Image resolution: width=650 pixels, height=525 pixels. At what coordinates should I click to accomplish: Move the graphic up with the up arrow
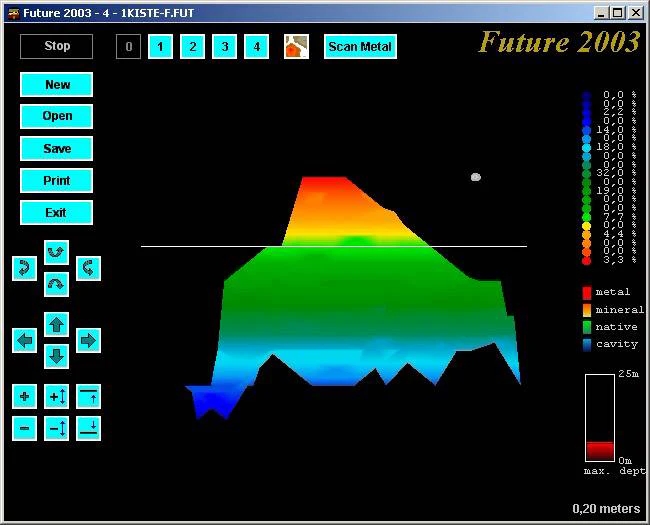point(56,324)
